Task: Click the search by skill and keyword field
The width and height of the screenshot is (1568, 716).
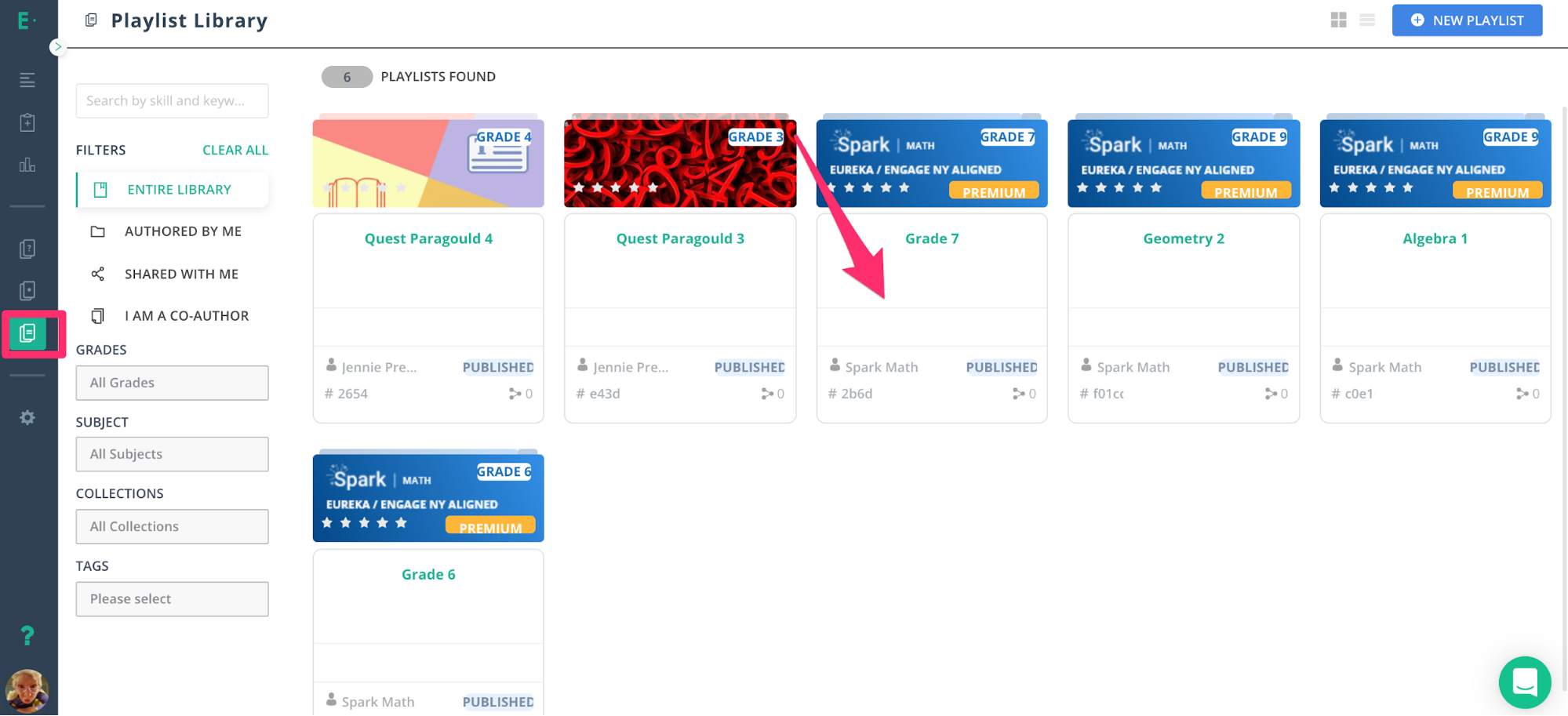Action: point(172,100)
